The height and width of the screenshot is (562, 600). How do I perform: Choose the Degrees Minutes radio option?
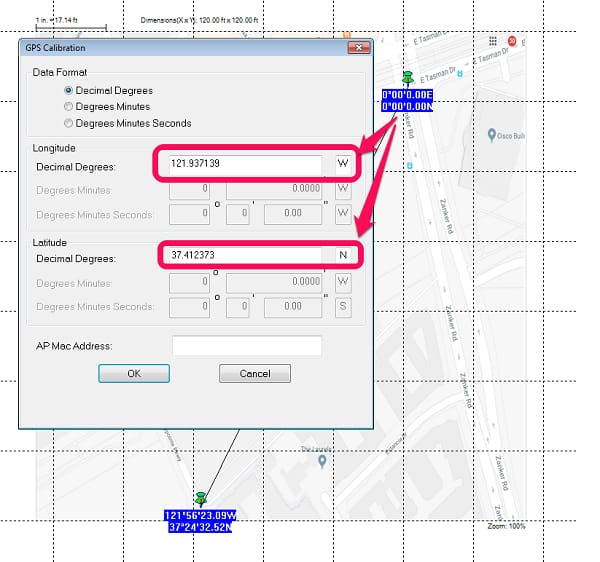pyautogui.click(x=69, y=107)
